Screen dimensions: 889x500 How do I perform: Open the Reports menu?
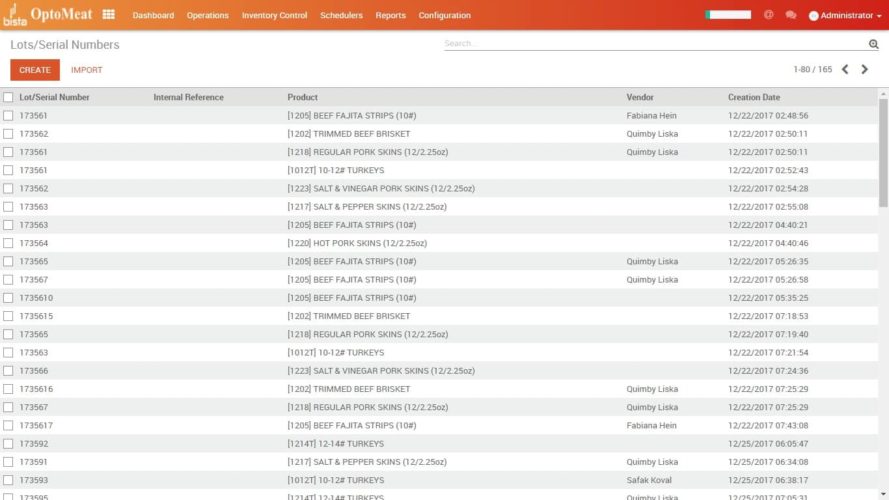point(390,16)
